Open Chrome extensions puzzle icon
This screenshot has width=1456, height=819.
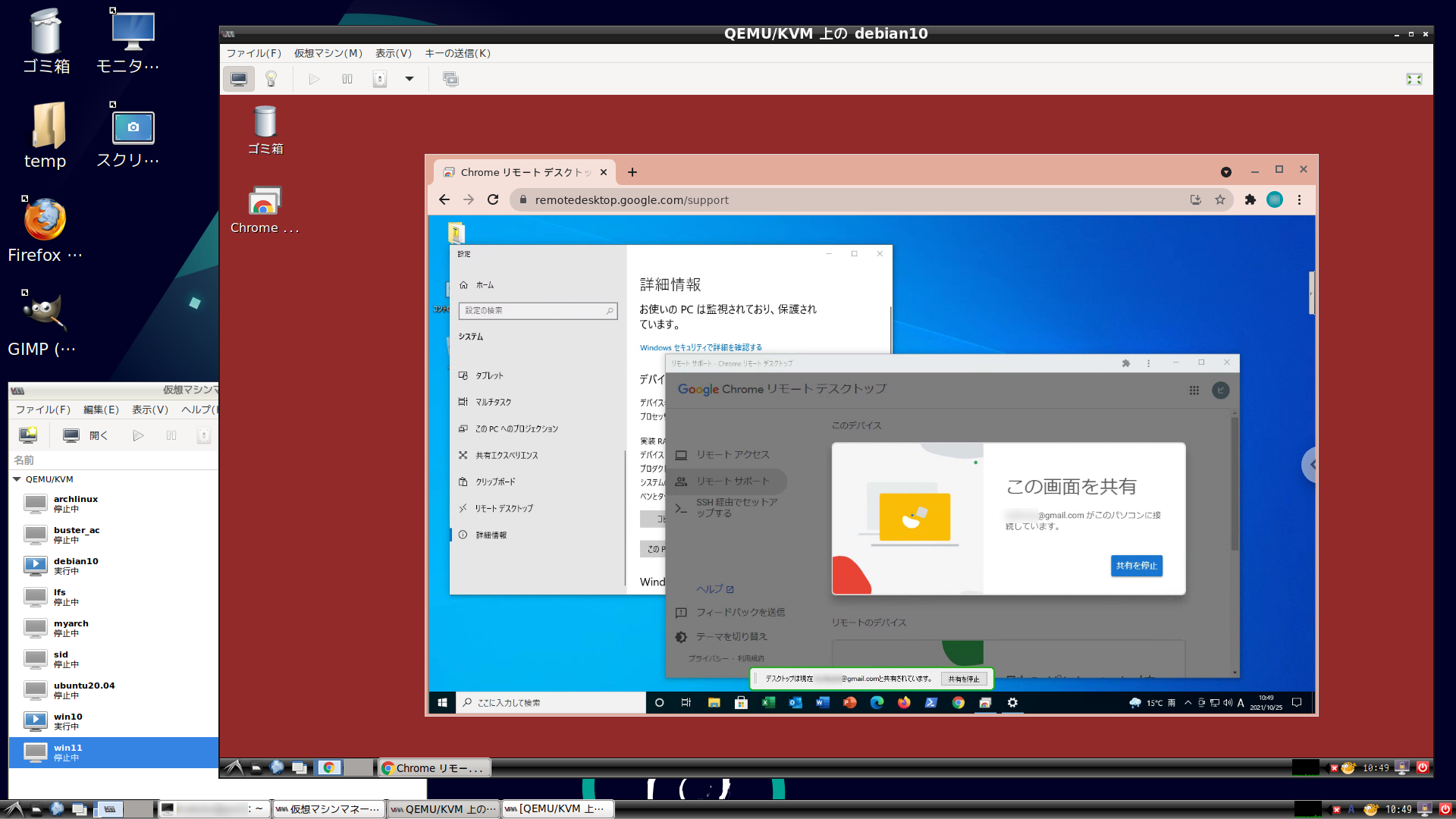(1250, 199)
